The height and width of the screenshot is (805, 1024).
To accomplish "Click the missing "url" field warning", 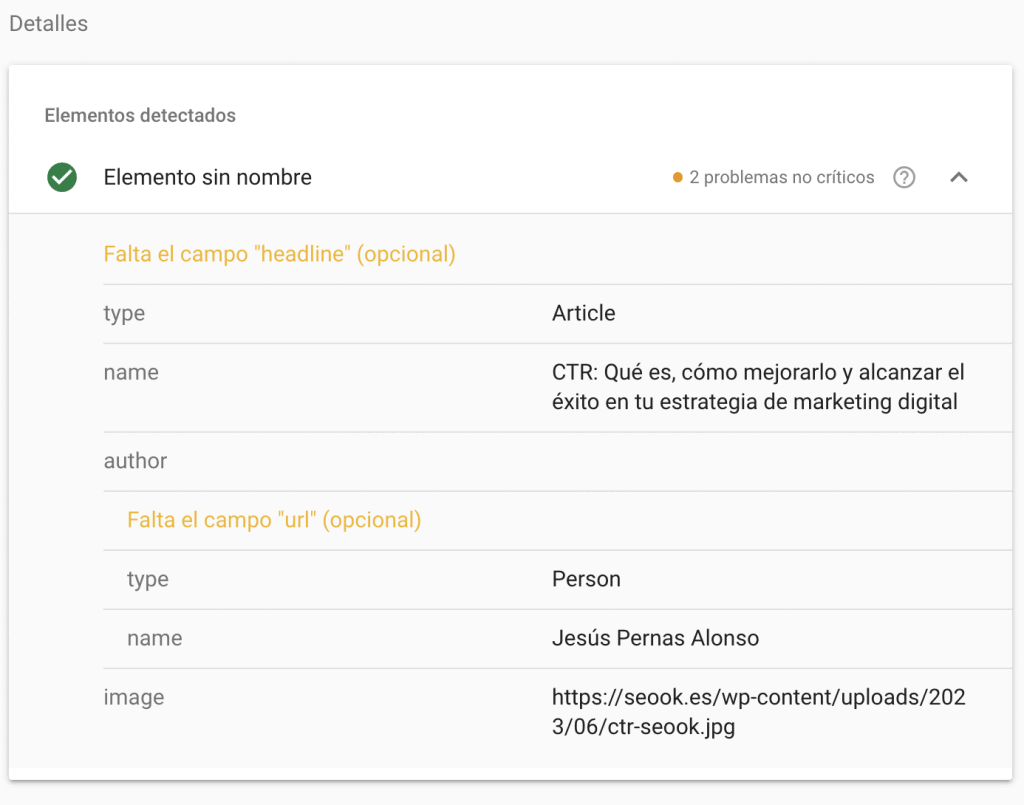I will click(274, 521).
